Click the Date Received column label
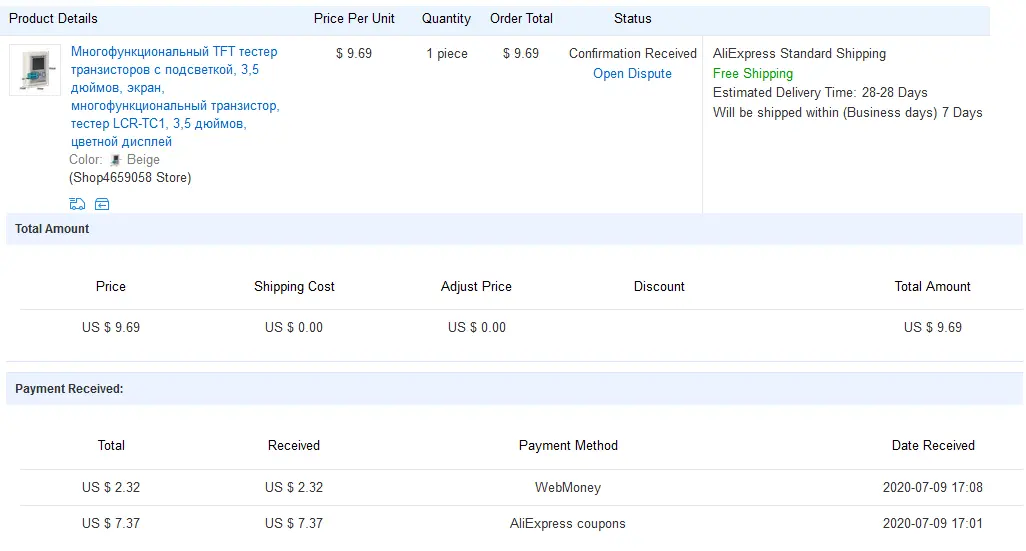This screenshot has width=1026, height=551. click(x=933, y=446)
